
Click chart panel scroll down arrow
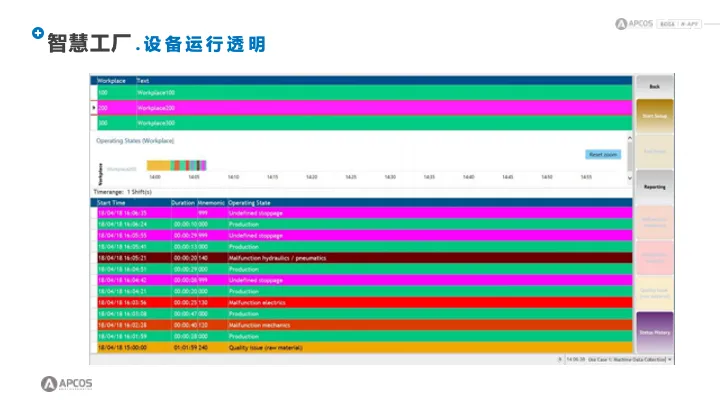630,178
